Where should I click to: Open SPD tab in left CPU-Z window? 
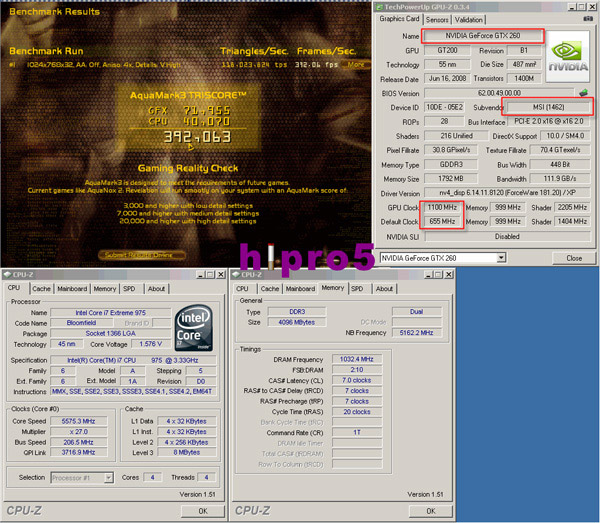[x=129, y=289]
